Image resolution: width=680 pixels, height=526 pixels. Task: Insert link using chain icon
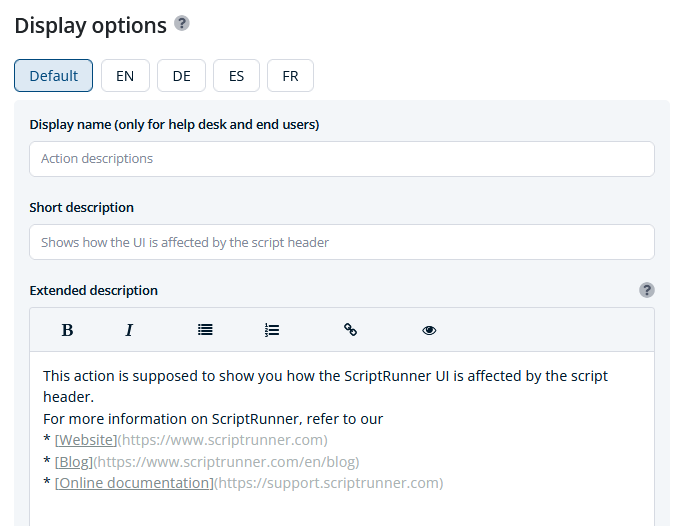coord(350,330)
